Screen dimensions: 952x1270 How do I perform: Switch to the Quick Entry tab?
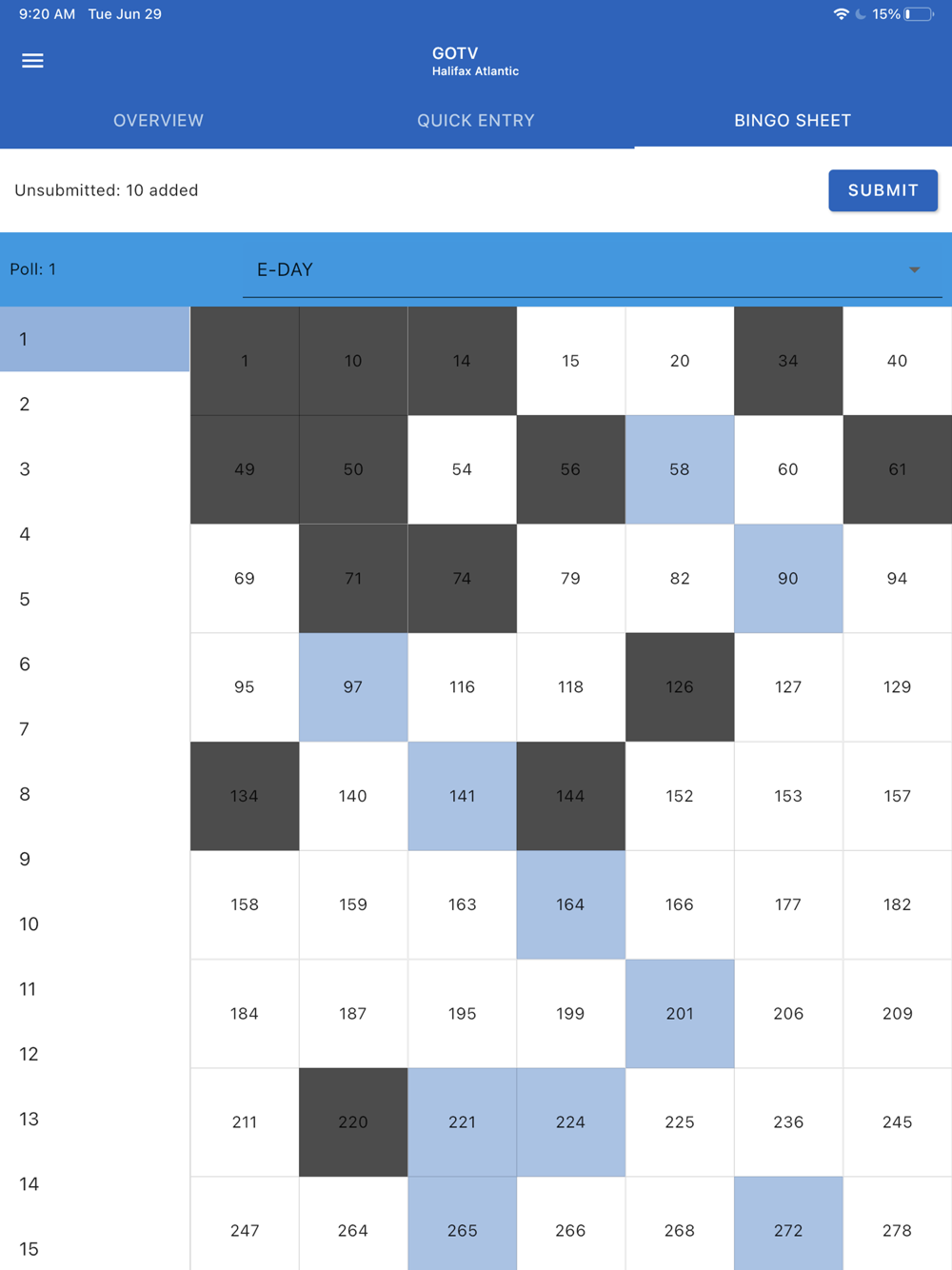[x=475, y=121]
